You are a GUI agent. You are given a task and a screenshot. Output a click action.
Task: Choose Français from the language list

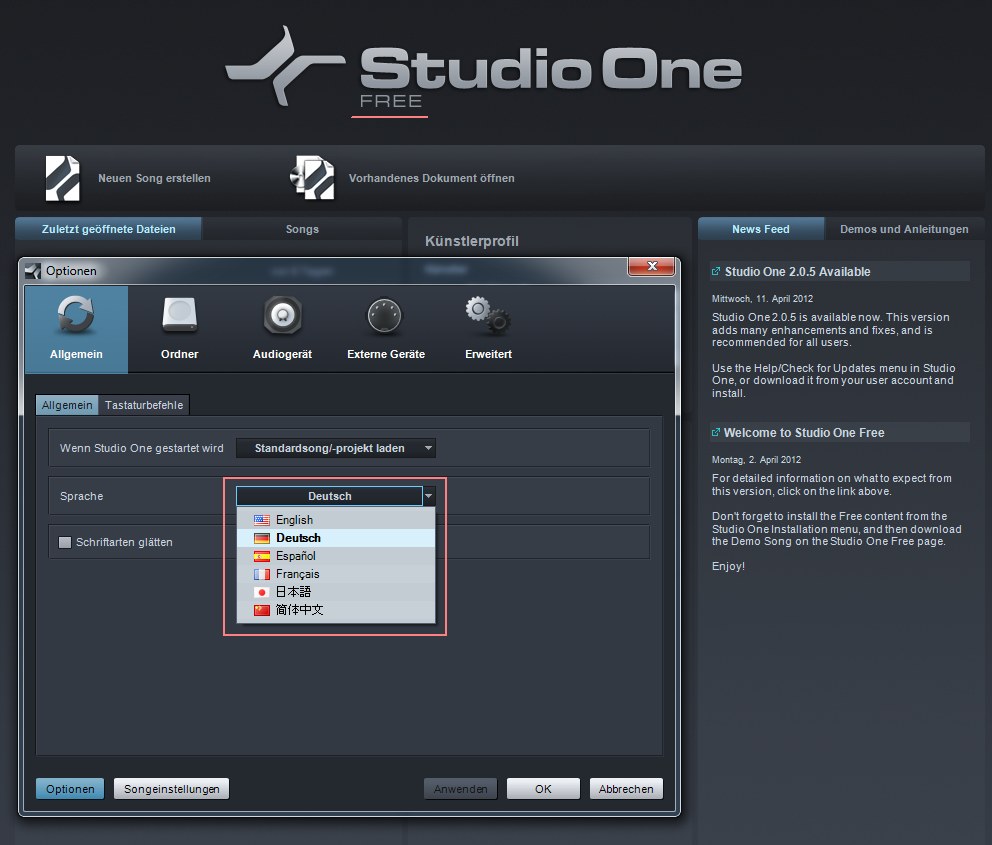pos(335,574)
